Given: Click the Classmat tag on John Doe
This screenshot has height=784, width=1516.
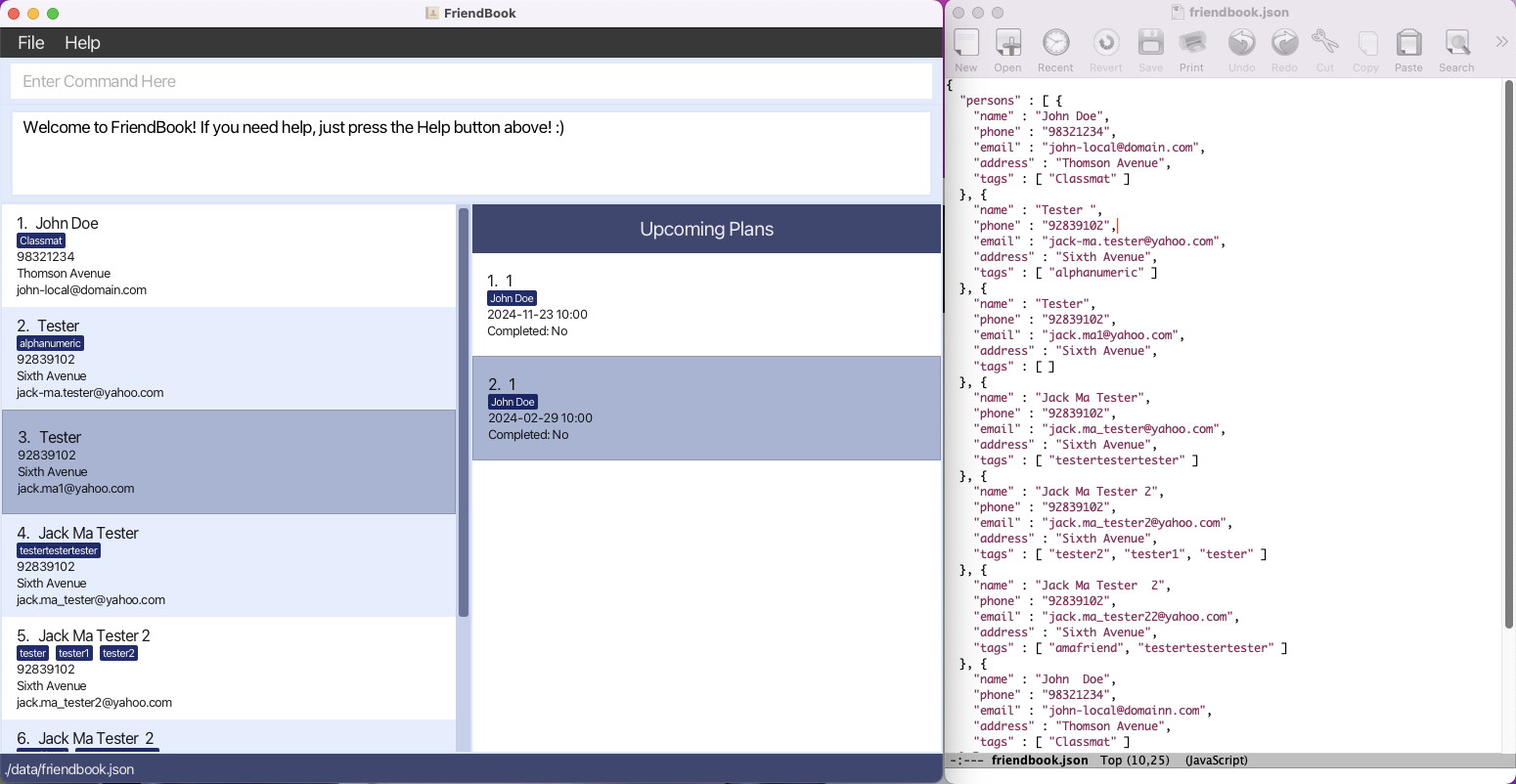Looking at the screenshot, I should pyautogui.click(x=41, y=240).
